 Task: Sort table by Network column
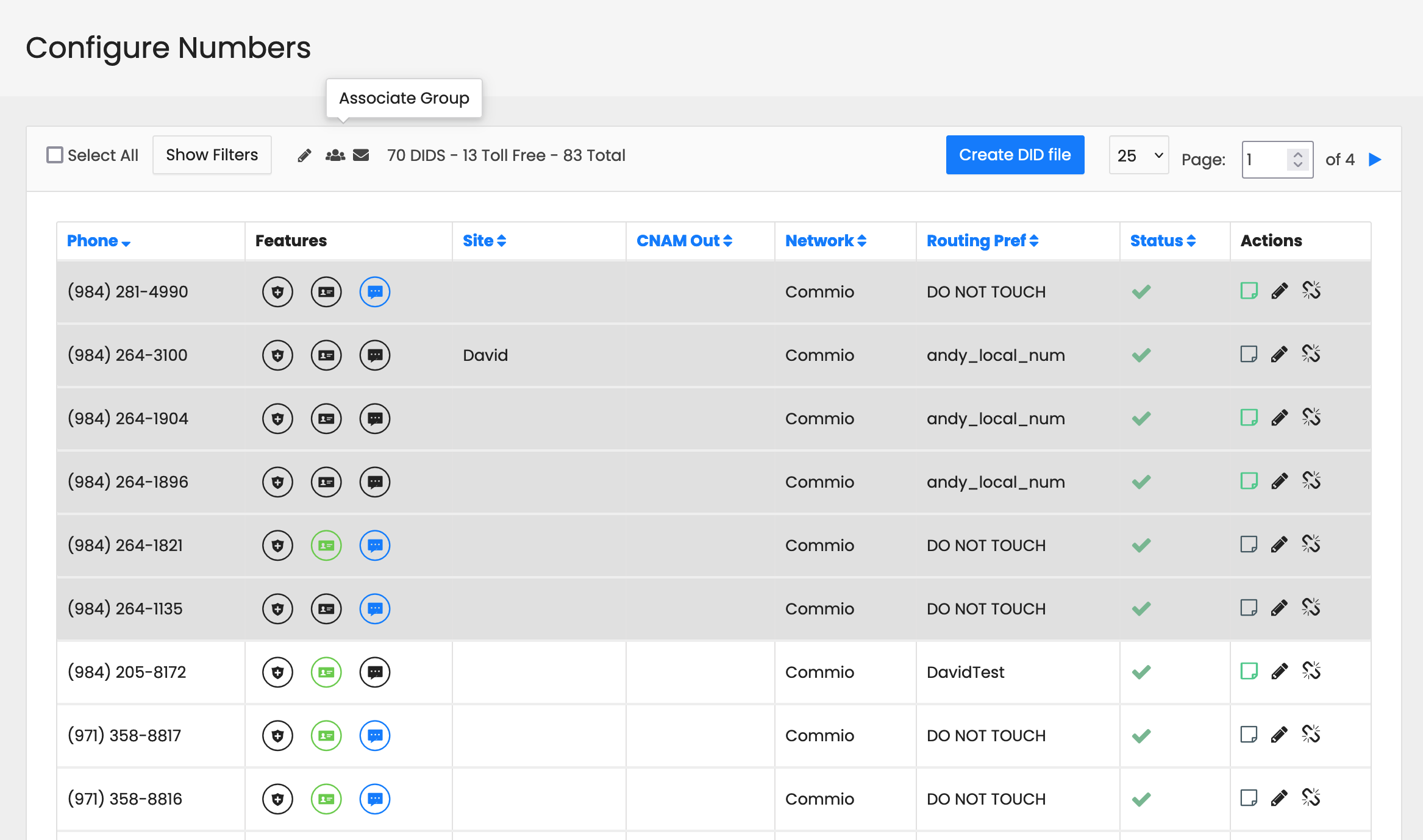(826, 241)
